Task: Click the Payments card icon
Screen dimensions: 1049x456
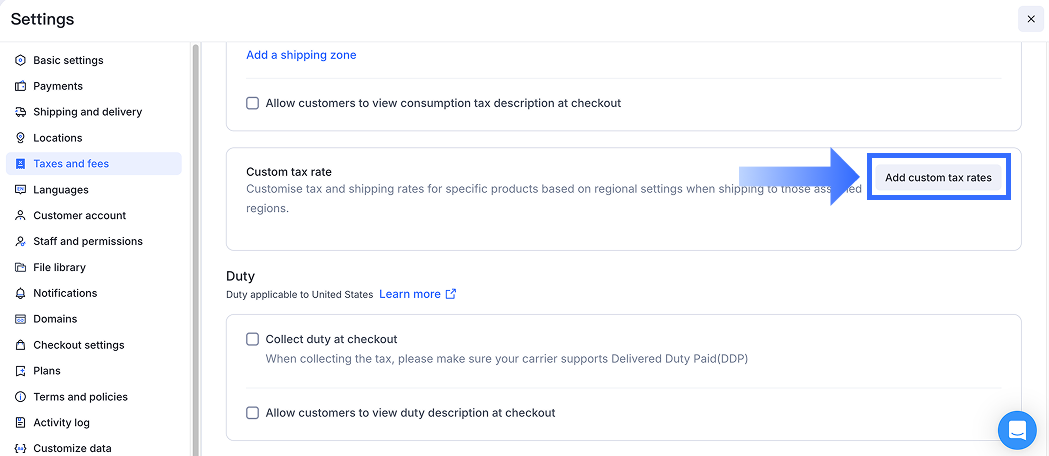Action: pos(21,86)
